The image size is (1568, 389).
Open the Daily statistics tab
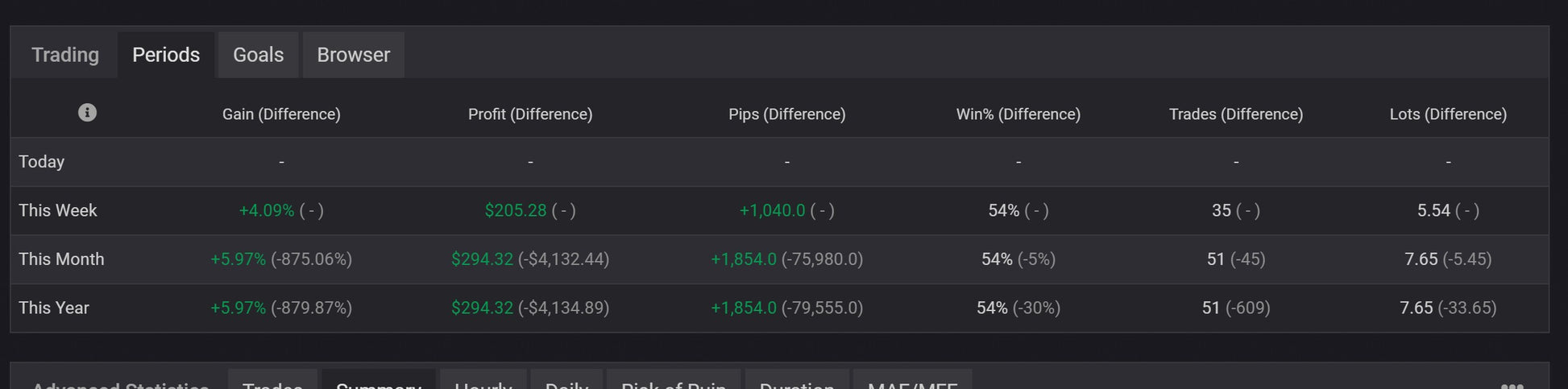pos(566,383)
